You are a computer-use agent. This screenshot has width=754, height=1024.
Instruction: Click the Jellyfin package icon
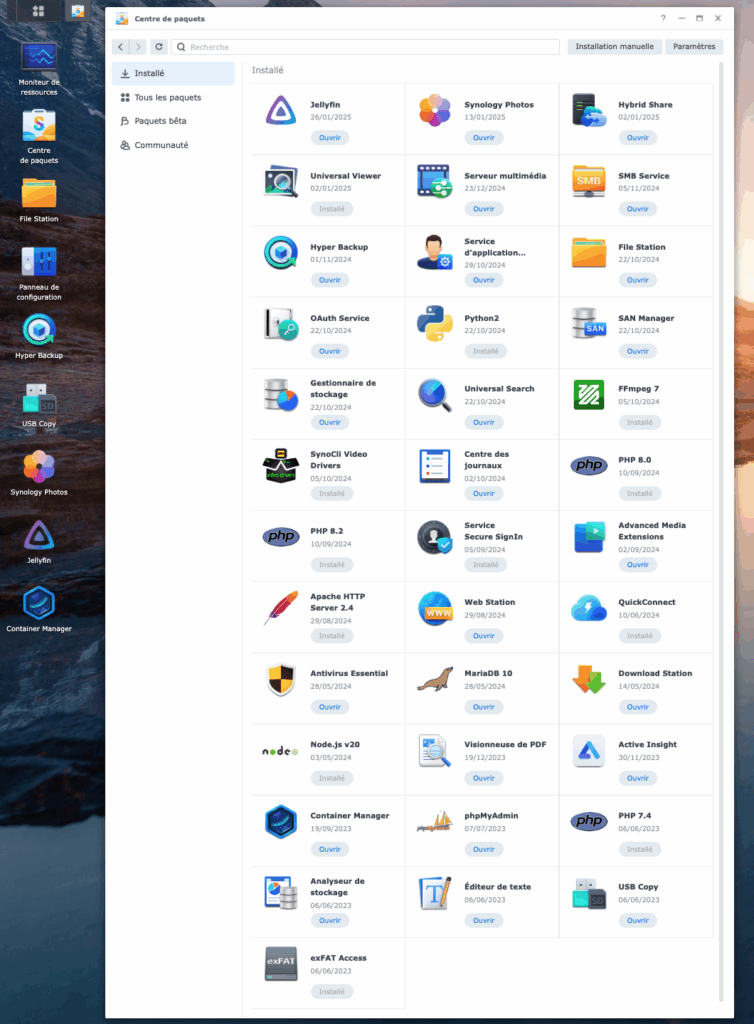pos(281,110)
